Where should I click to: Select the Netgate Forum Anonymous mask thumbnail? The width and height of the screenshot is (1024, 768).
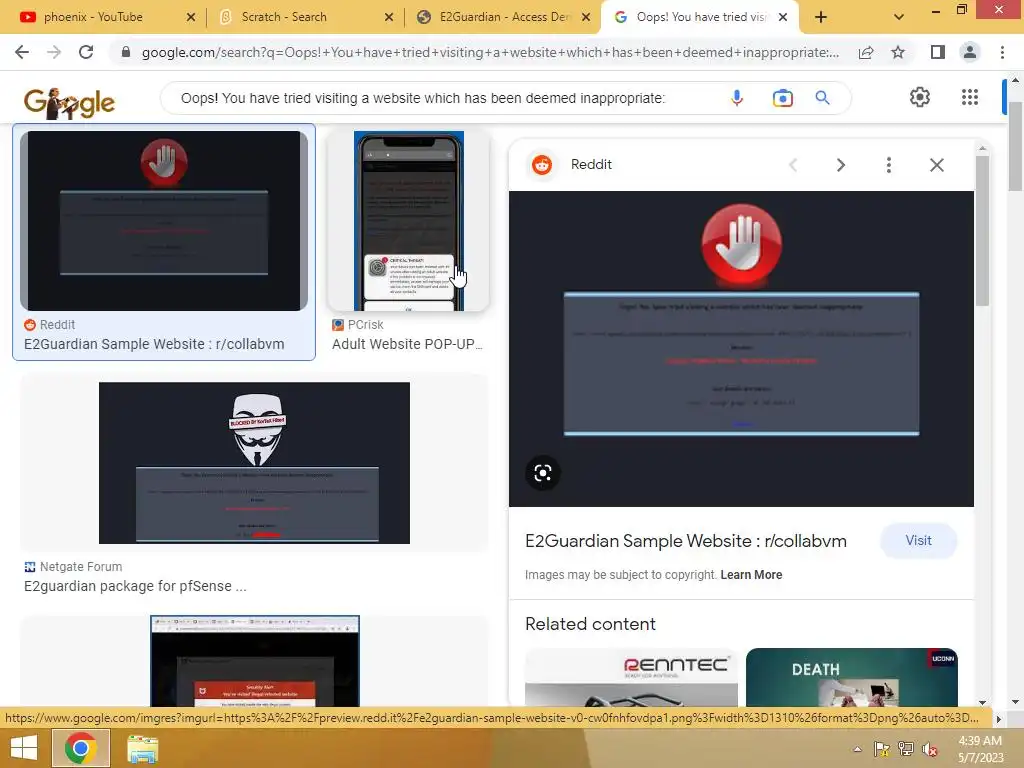[254, 463]
